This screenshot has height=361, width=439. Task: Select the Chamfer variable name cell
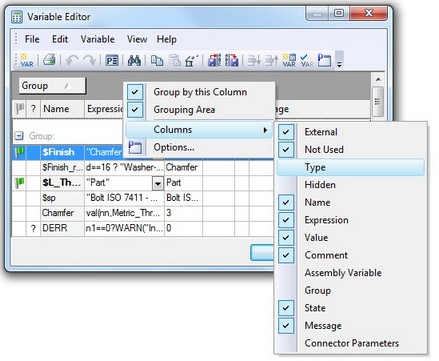[x=62, y=213]
